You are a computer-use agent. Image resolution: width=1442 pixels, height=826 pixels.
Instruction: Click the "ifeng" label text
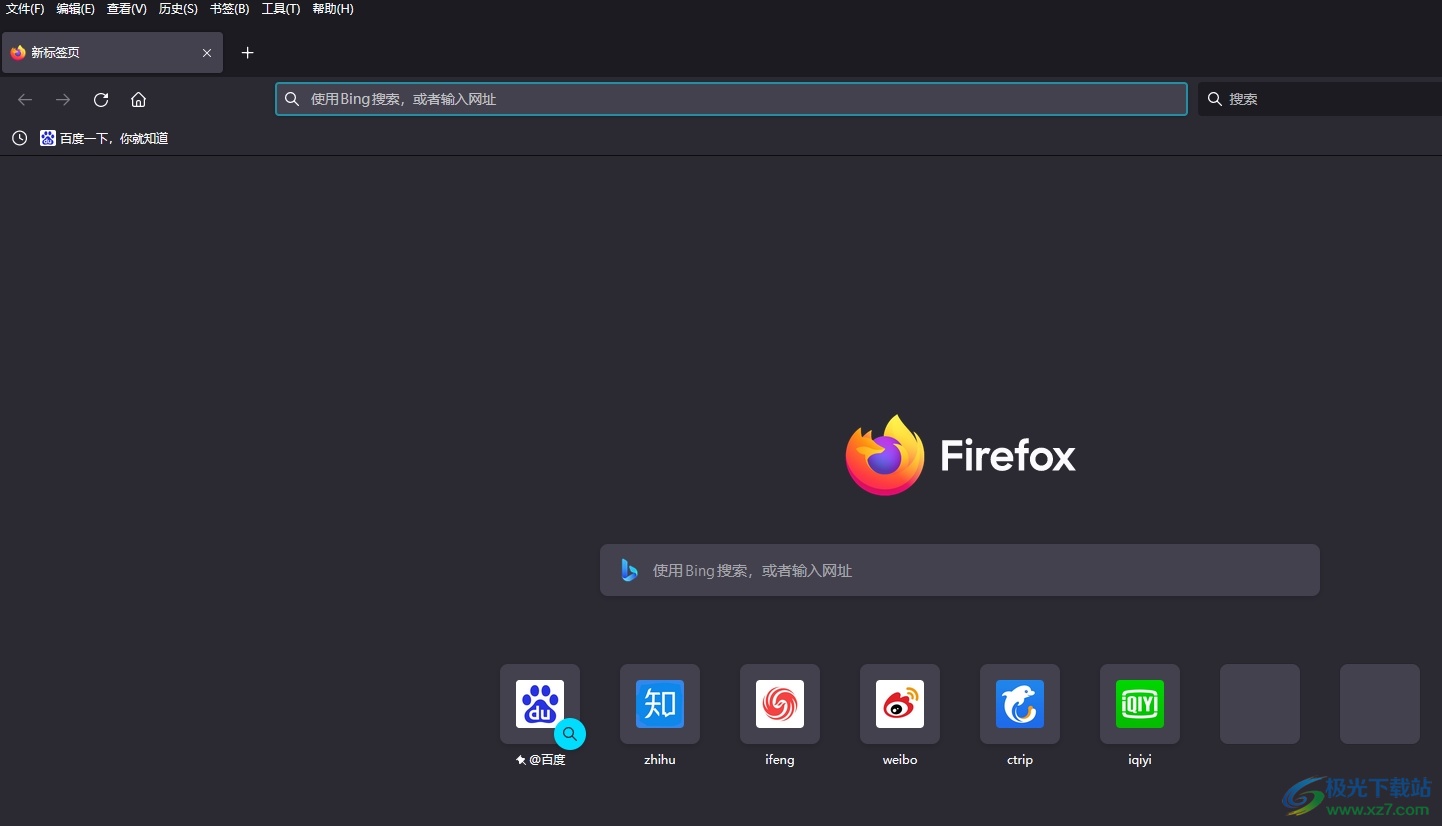pyautogui.click(x=780, y=760)
